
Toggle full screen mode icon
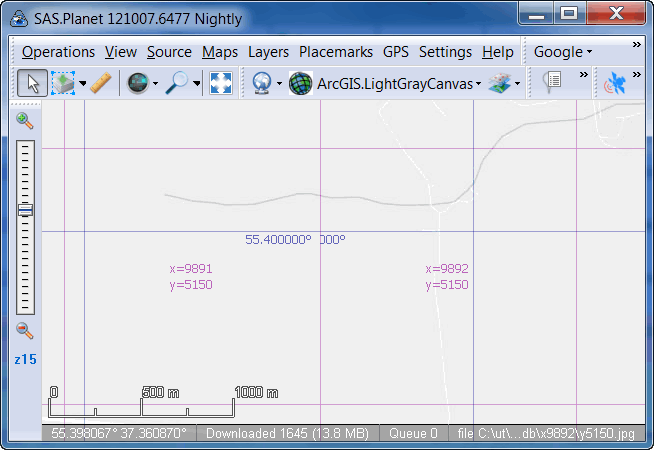coord(221,83)
